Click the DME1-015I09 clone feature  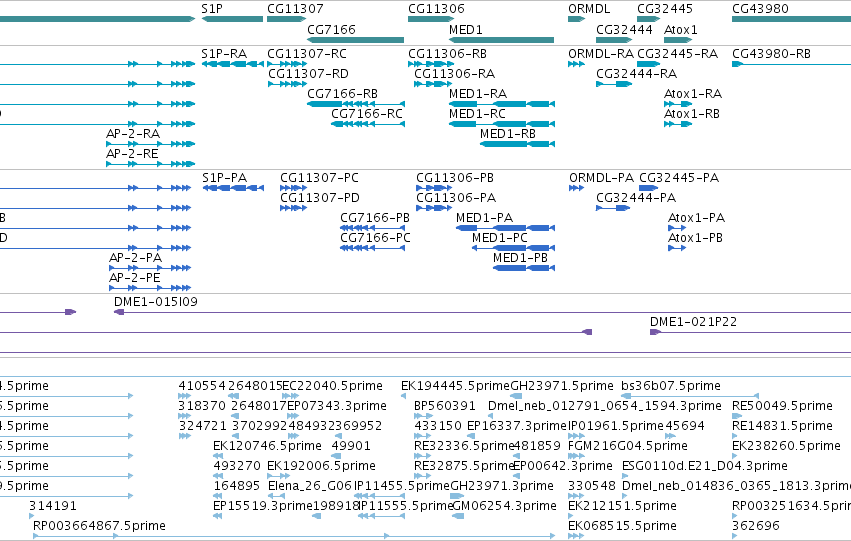[482, 312]
